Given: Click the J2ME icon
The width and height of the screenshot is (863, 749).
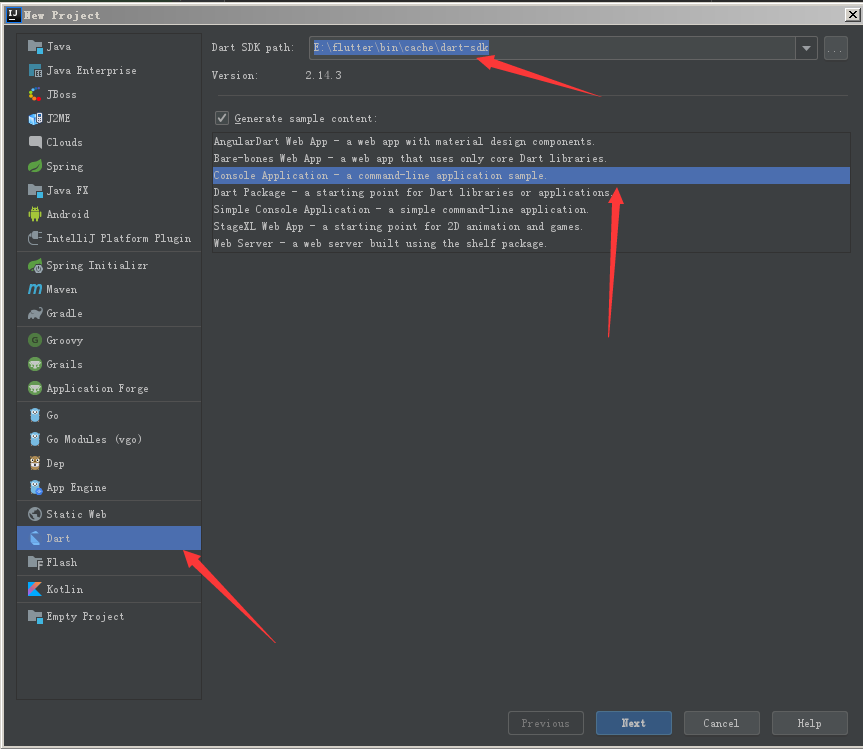Looking at the screenshot, I should click(x=35, y=118).
